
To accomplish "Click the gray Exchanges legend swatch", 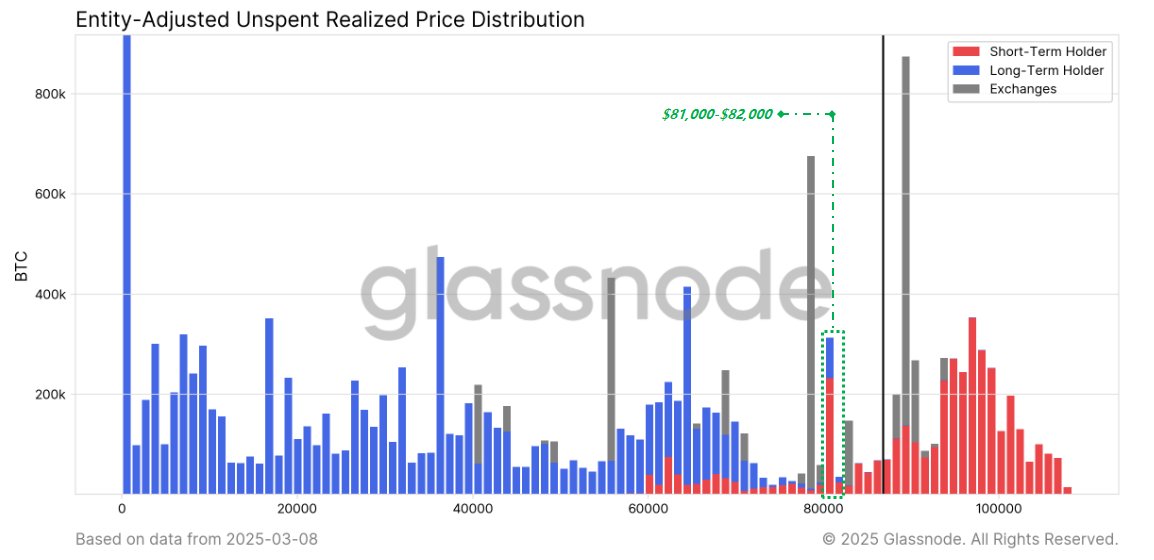I will pos(966,89).
